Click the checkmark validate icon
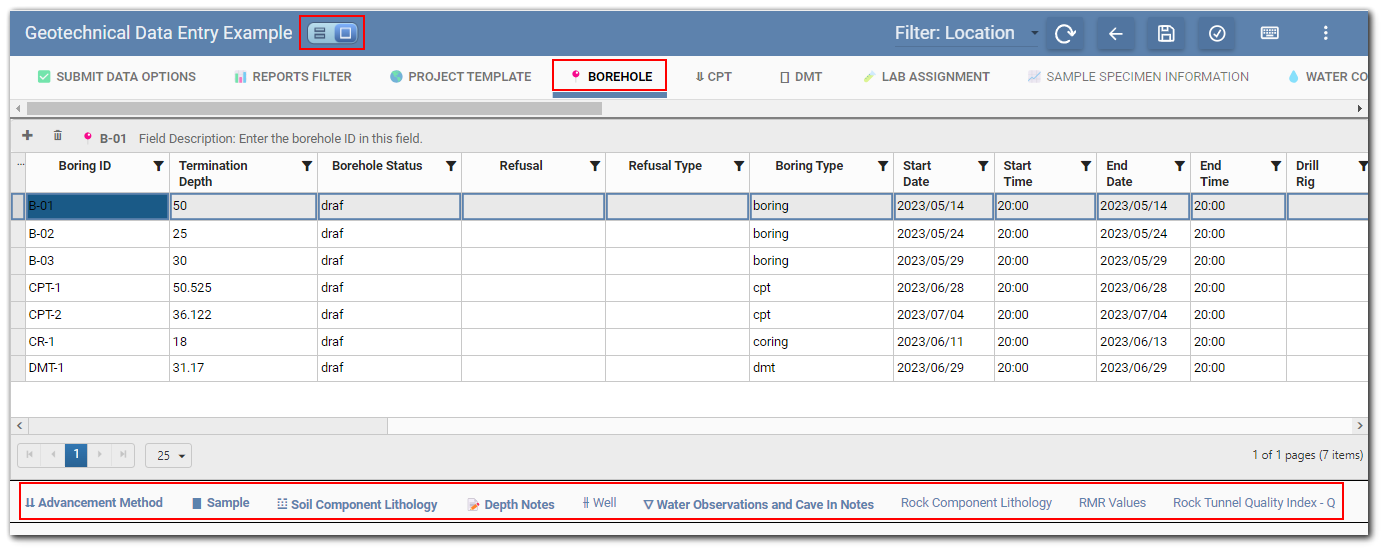The width and height of the screenshot is (1386, 553). [x=1217, y=33]
